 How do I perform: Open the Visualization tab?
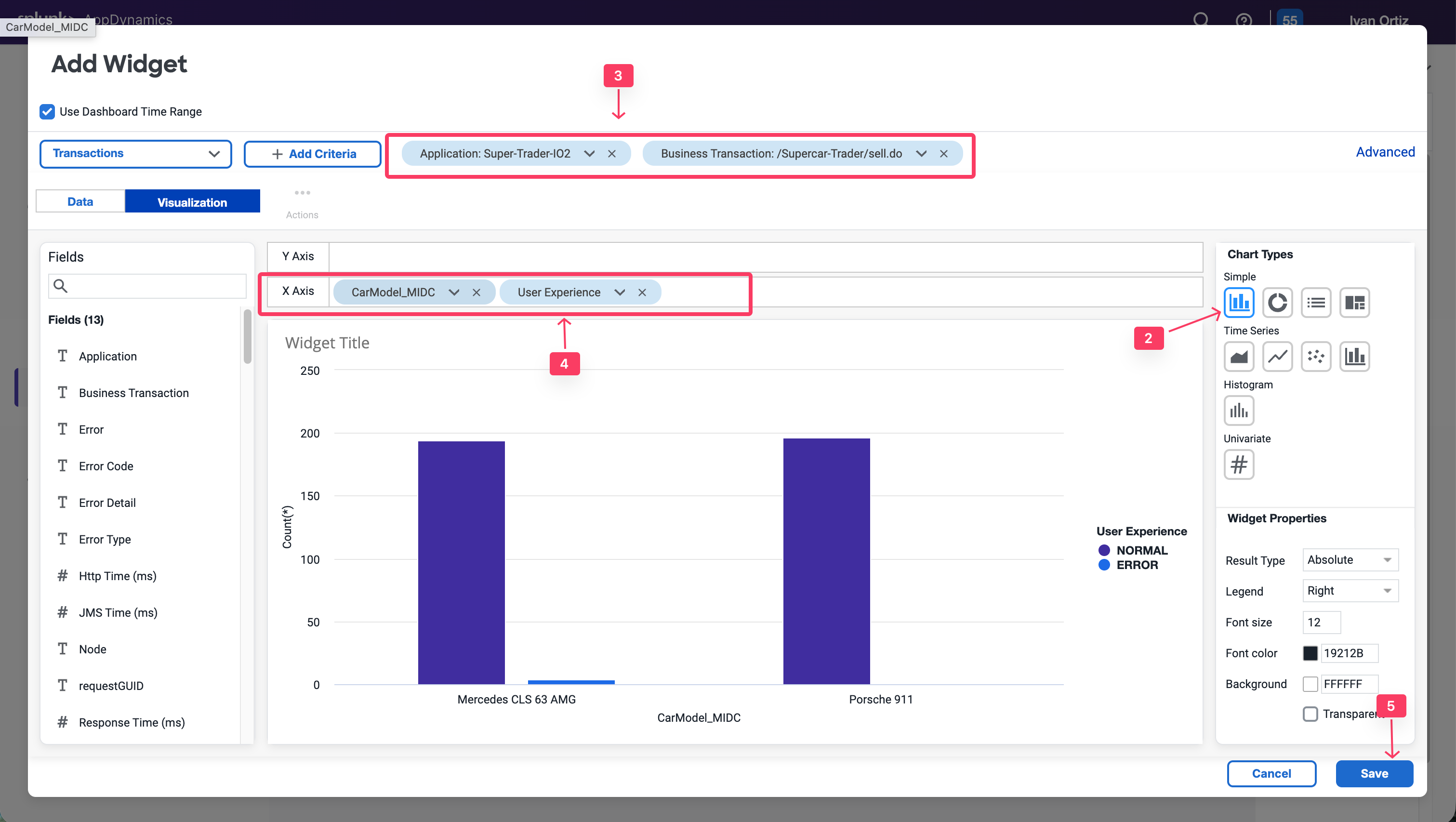tap(192, 202)
